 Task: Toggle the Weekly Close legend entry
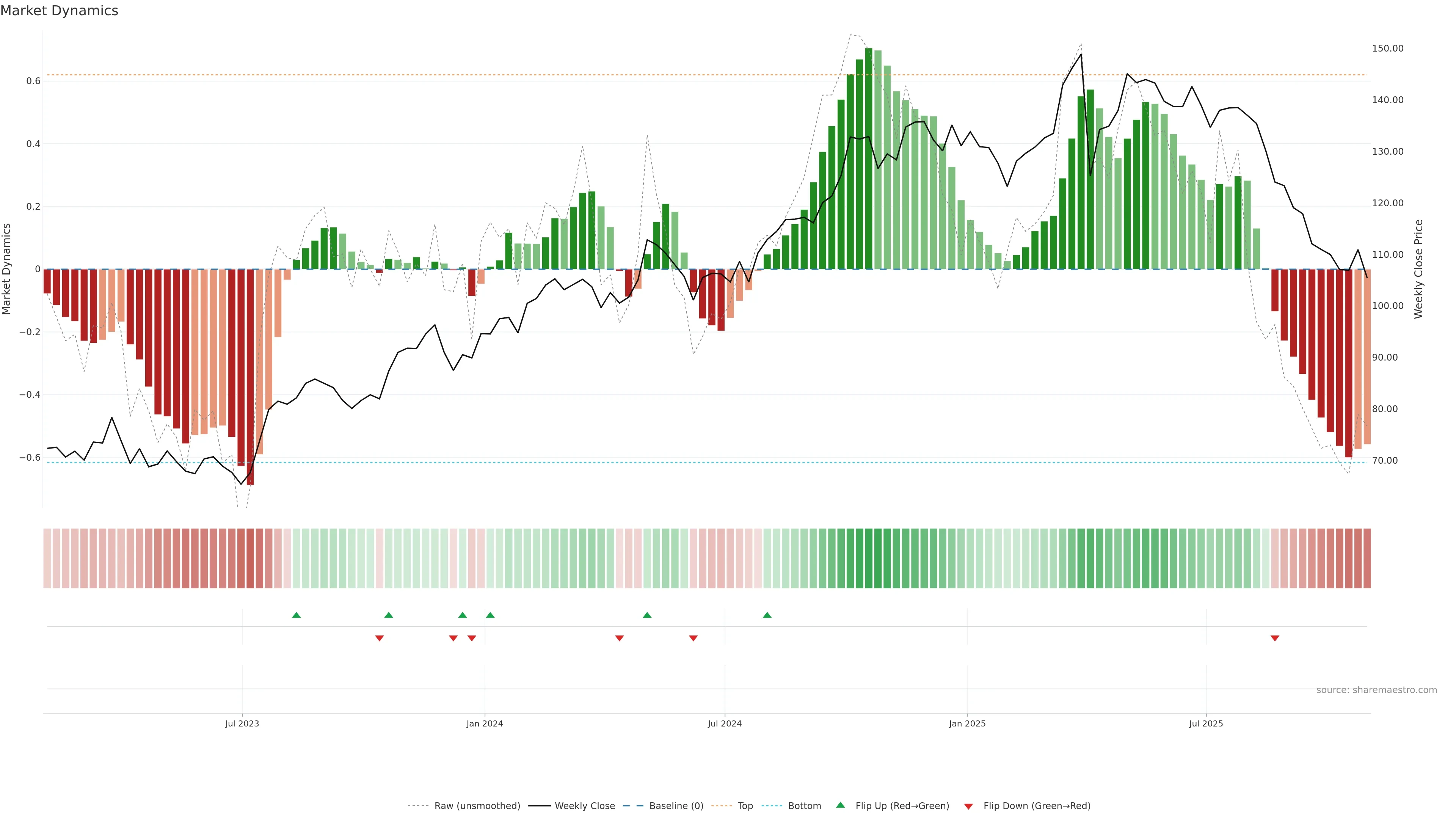pos(584,806)
